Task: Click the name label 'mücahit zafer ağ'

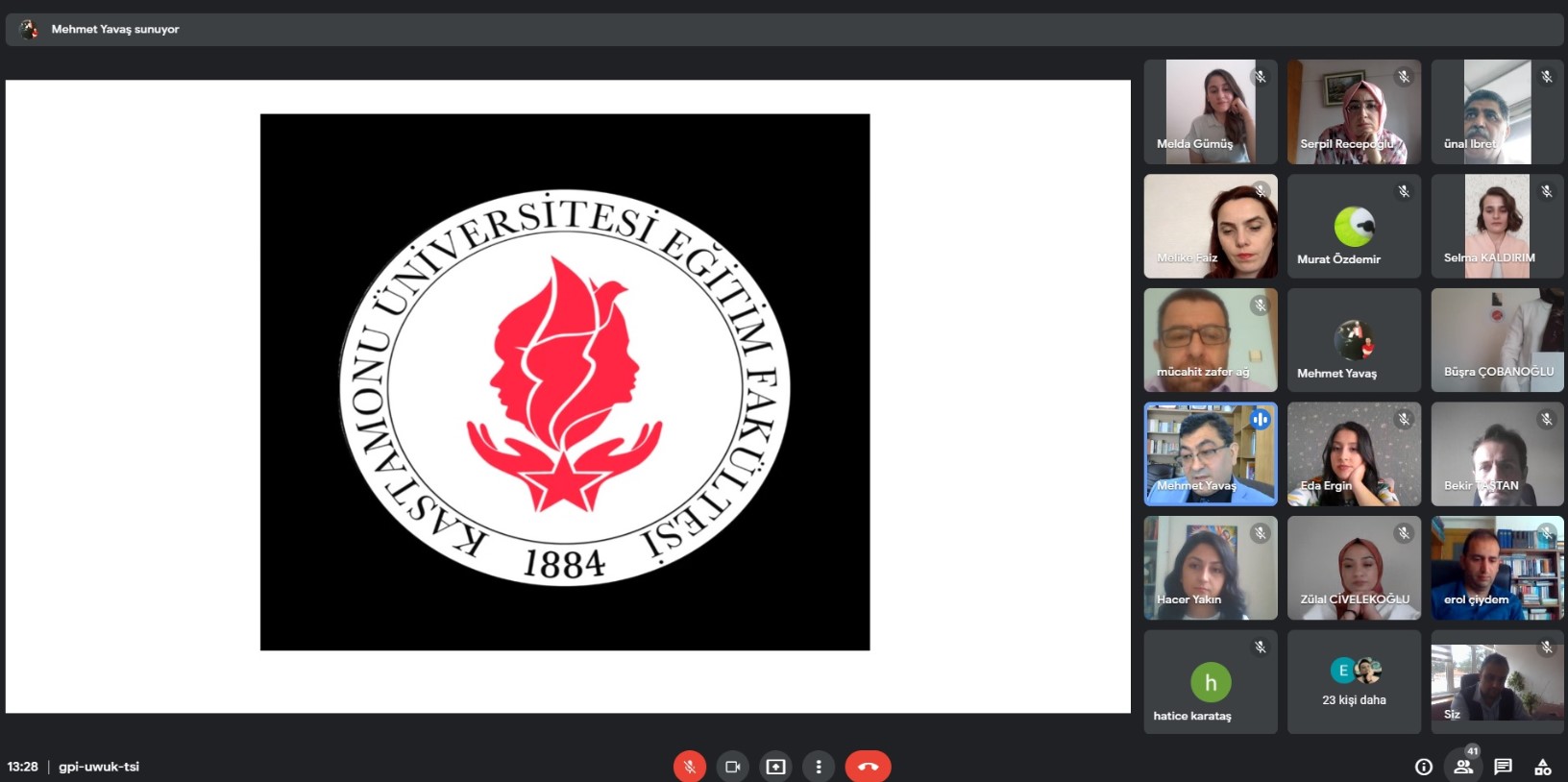Action: click(1203, 372)
